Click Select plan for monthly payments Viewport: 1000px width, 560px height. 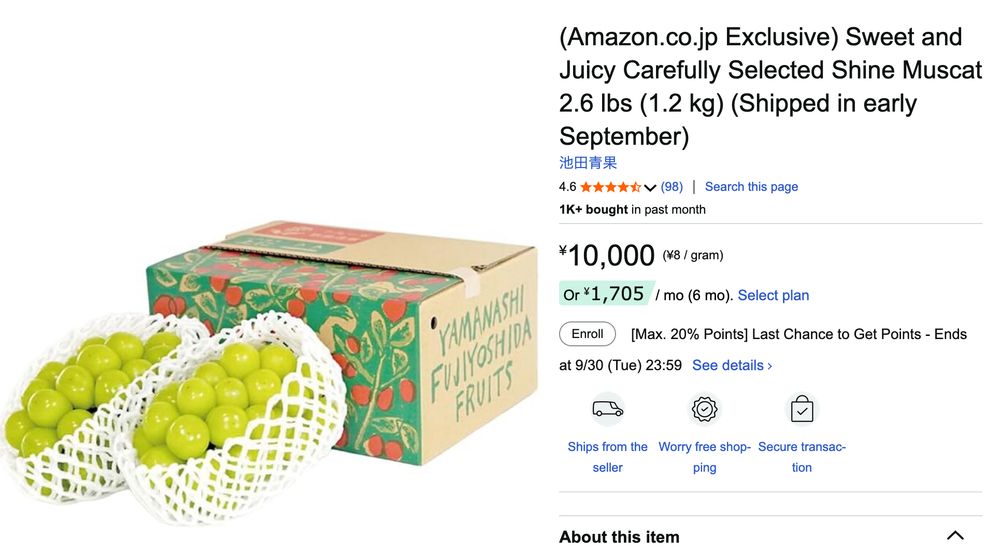tap(773, 295)
